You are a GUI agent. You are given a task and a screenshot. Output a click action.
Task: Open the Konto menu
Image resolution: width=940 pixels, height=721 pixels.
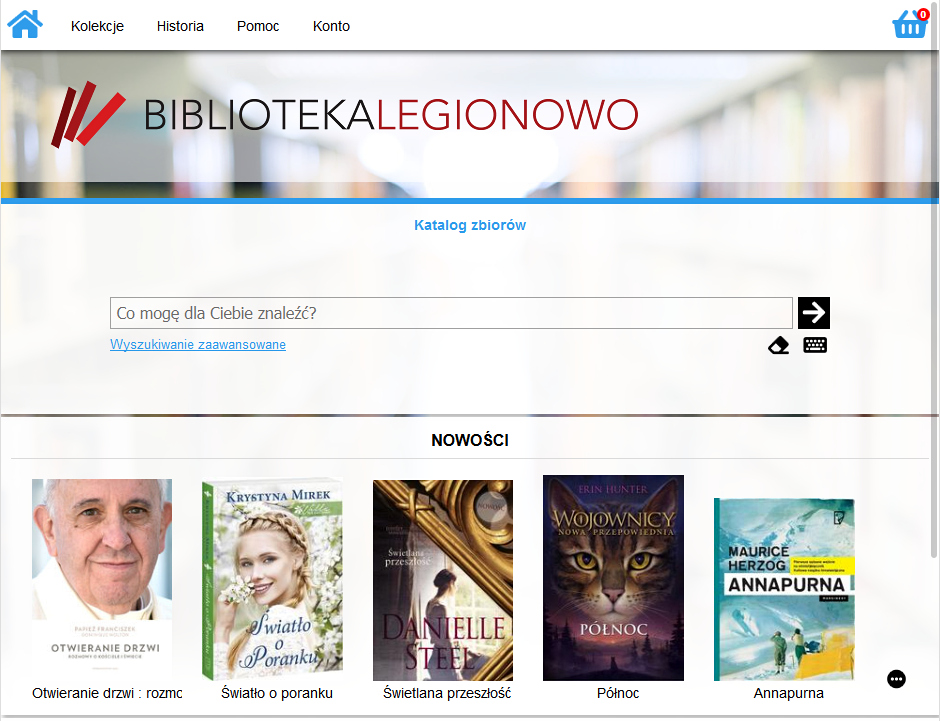click(x=331, y=26)
